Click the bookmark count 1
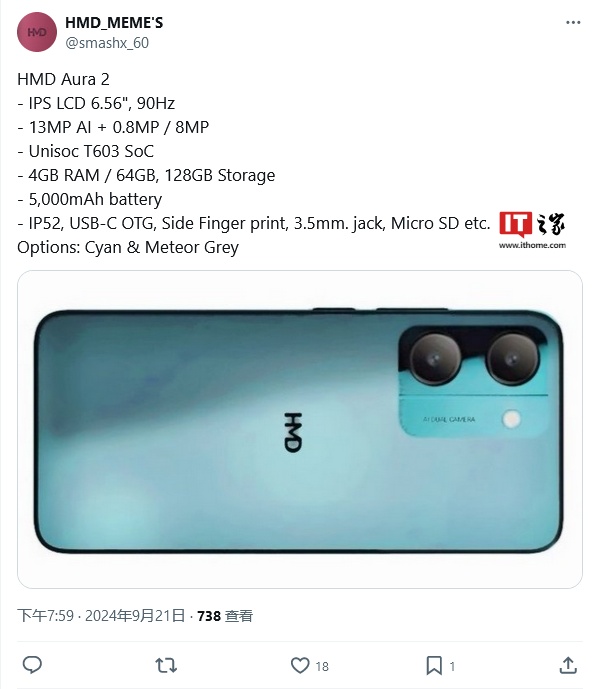Viewport: 598px width, 689px height. click(452, 666)
